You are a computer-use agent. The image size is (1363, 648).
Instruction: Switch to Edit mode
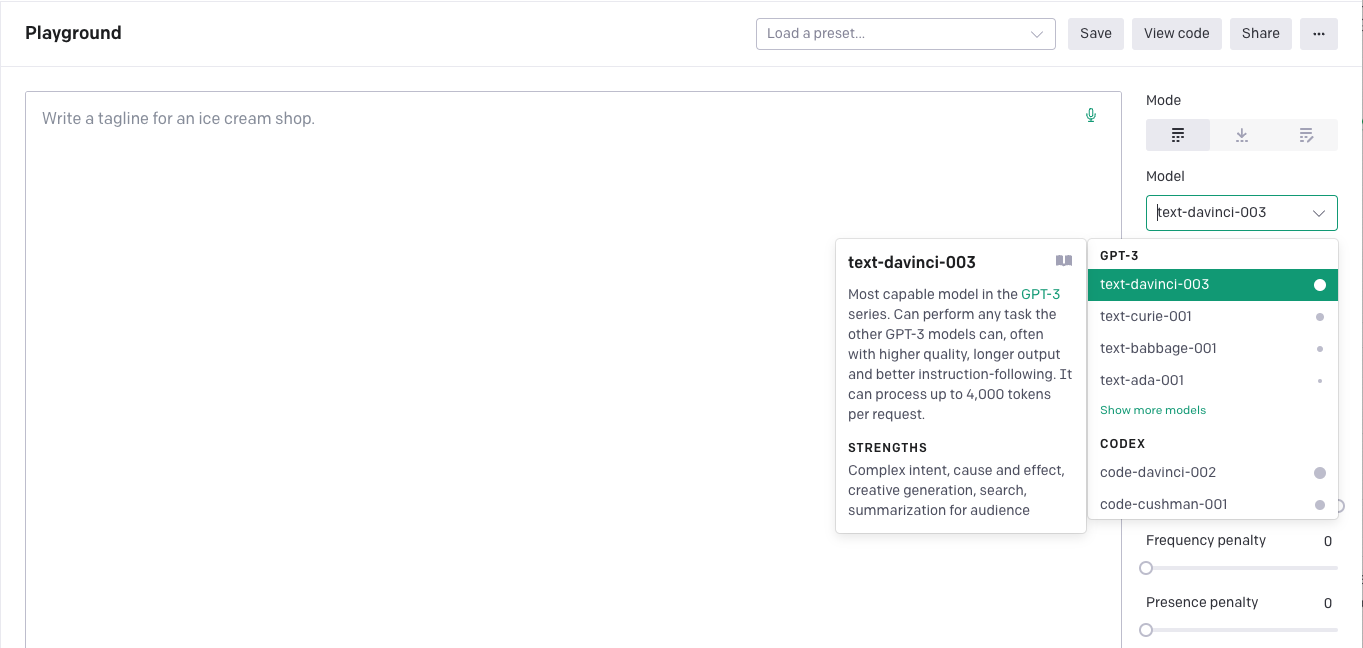coord(1306,134)
